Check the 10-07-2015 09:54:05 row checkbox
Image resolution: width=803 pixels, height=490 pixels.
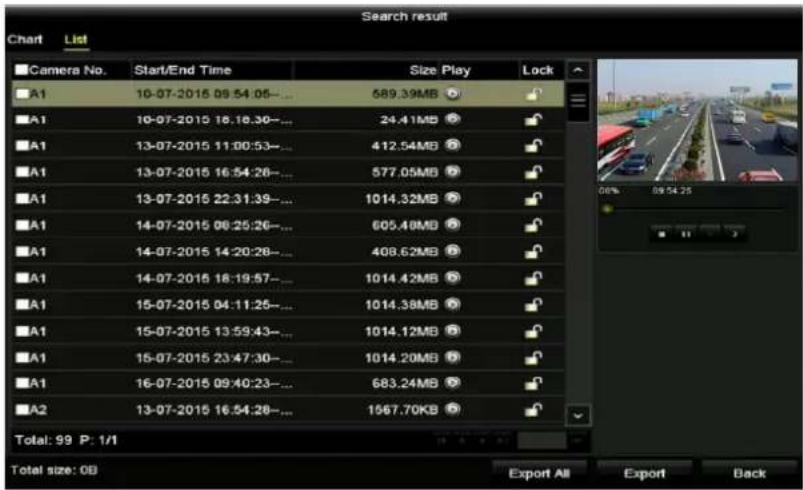pos(22,94)
